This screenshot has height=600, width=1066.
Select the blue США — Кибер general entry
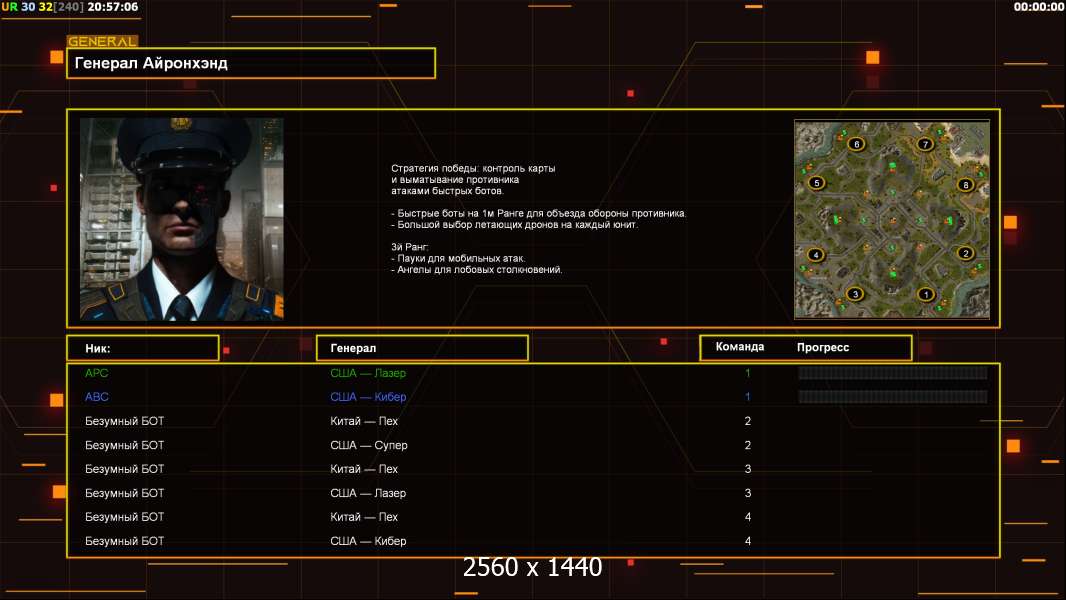368,397
